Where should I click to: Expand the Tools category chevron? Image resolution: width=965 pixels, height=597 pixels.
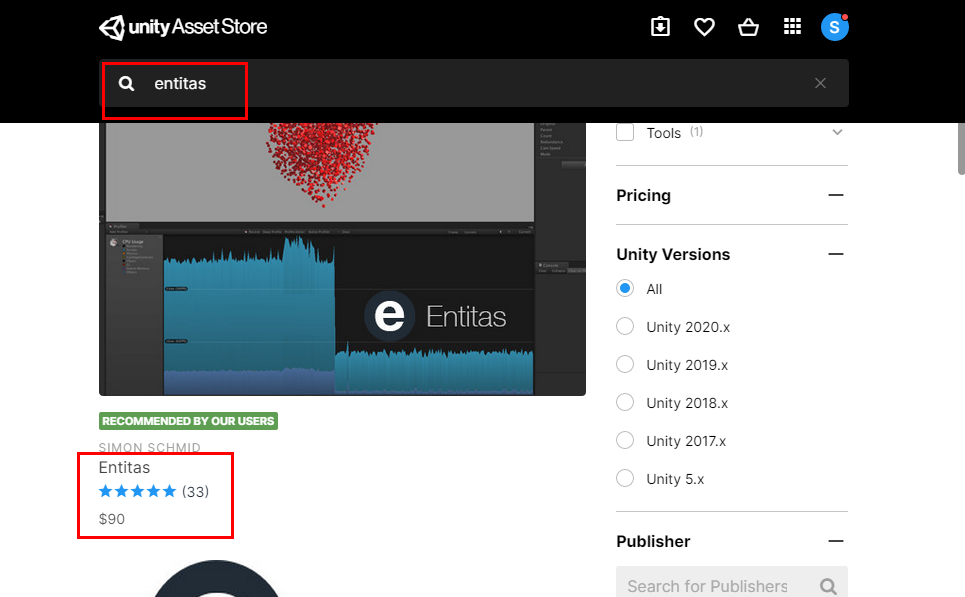tap(837, 131)
